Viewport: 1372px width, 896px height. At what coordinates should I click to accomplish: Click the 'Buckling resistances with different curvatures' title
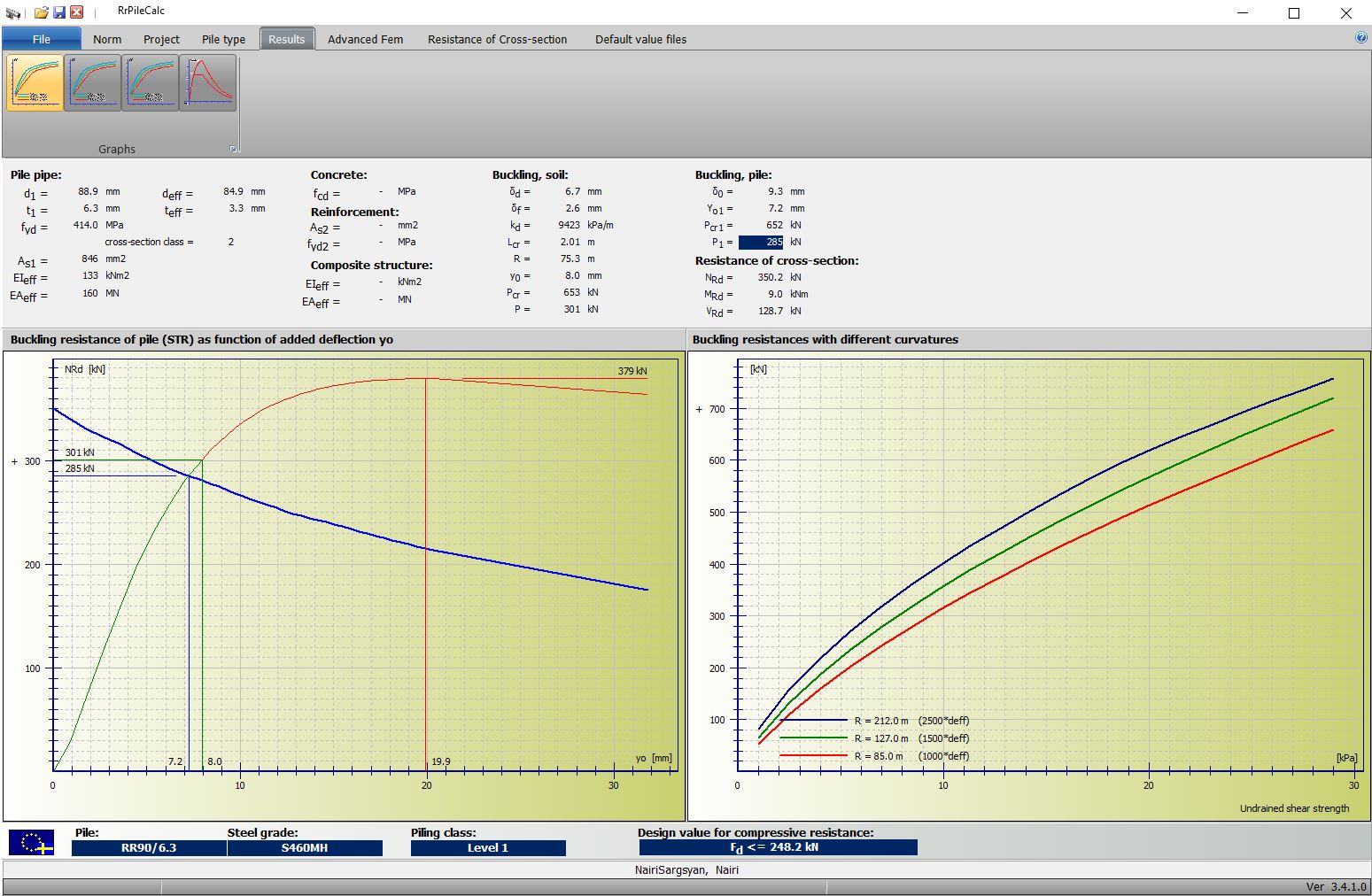point(826,339)
